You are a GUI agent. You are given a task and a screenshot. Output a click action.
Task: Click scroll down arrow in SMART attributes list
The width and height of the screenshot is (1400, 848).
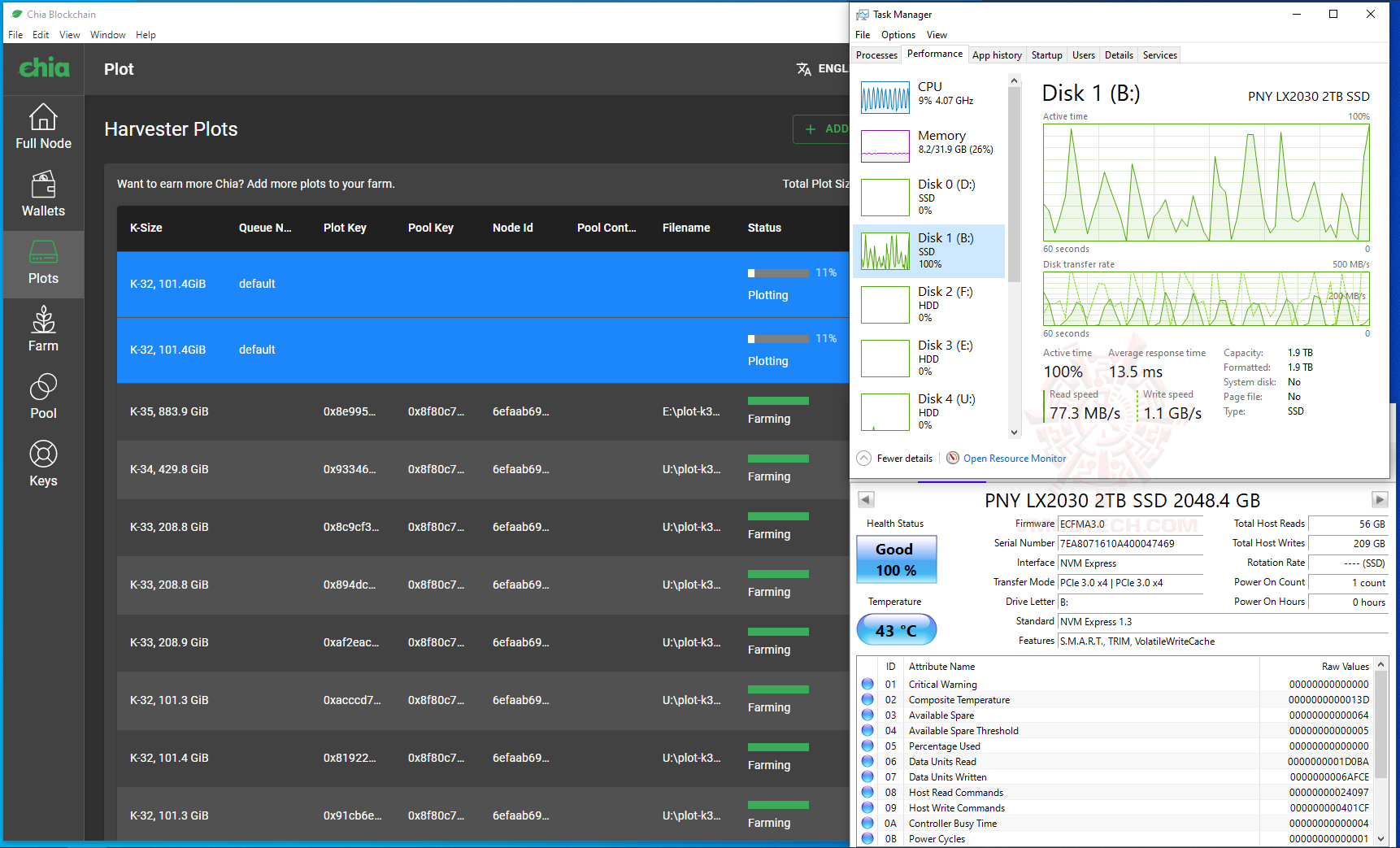[1380, 838]
